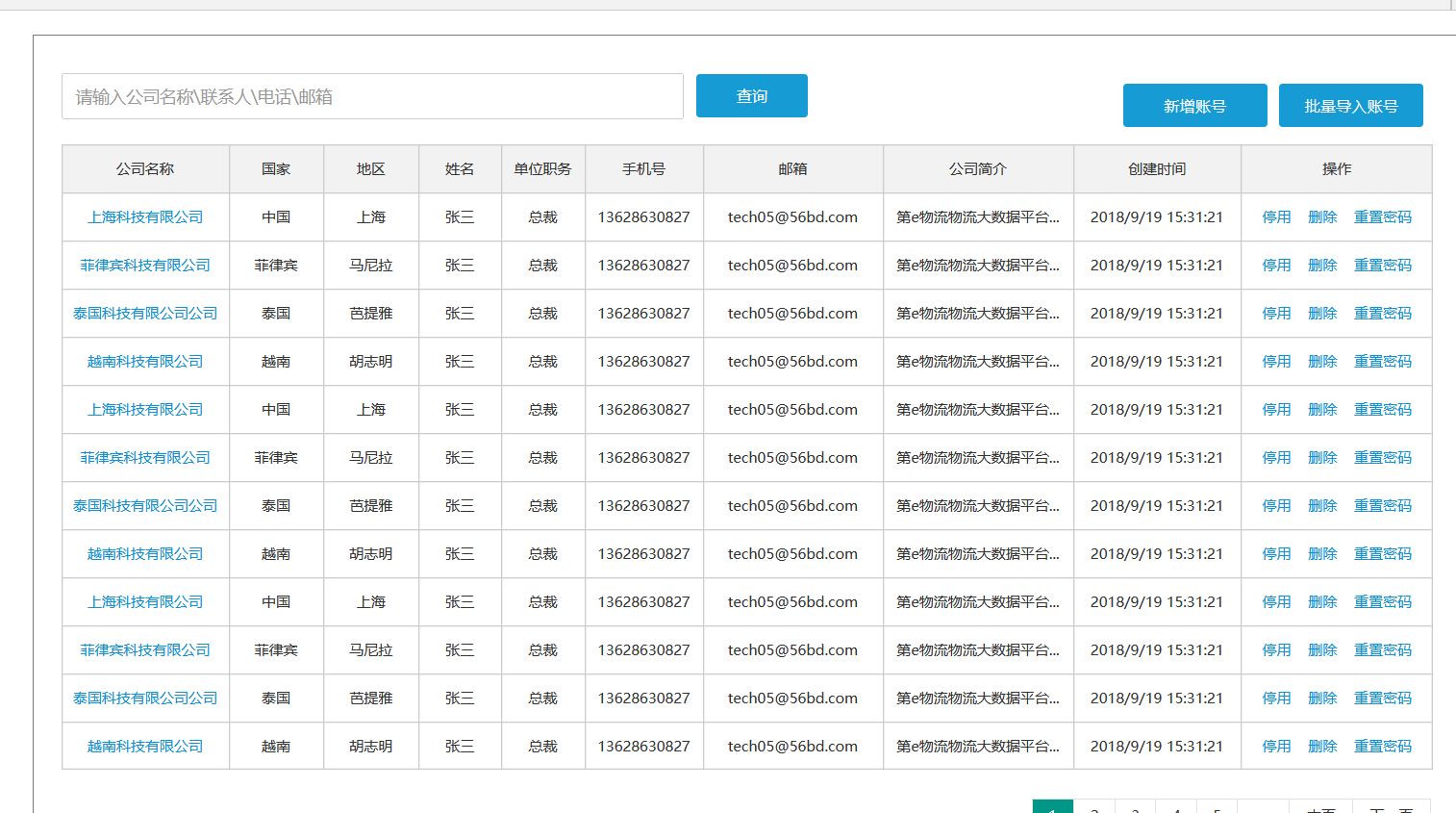Click 删除 in first 上海科技有限公司 row
Image resolution: width=1456 pixels, height=813 pixels.
point(1322,217)
